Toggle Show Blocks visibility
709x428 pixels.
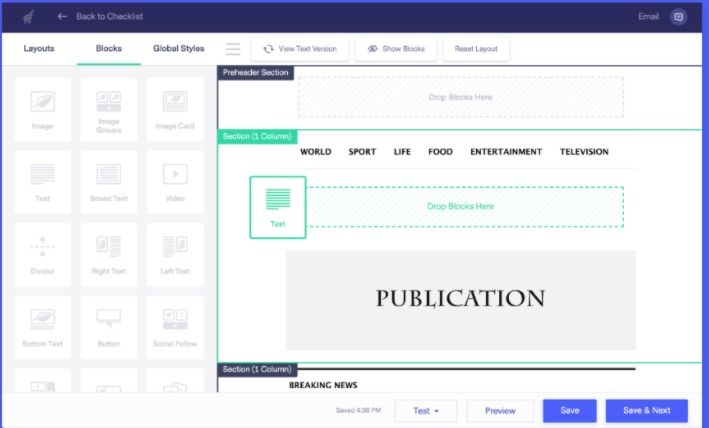click(x=396, y=49)
